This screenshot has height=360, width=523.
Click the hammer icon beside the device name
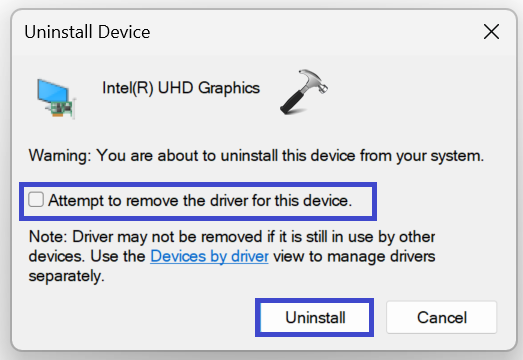tap(304, 92)
